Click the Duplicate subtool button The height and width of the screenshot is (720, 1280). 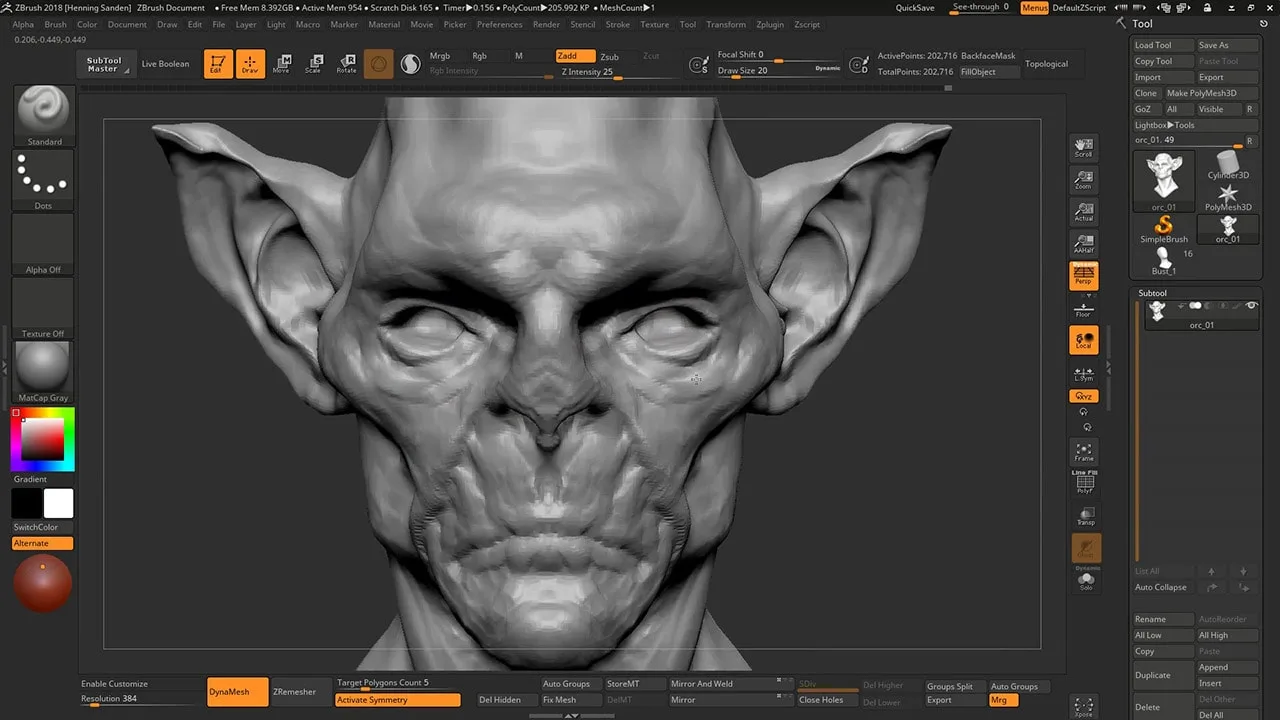pyautogui.click(x=1164, y=675)
